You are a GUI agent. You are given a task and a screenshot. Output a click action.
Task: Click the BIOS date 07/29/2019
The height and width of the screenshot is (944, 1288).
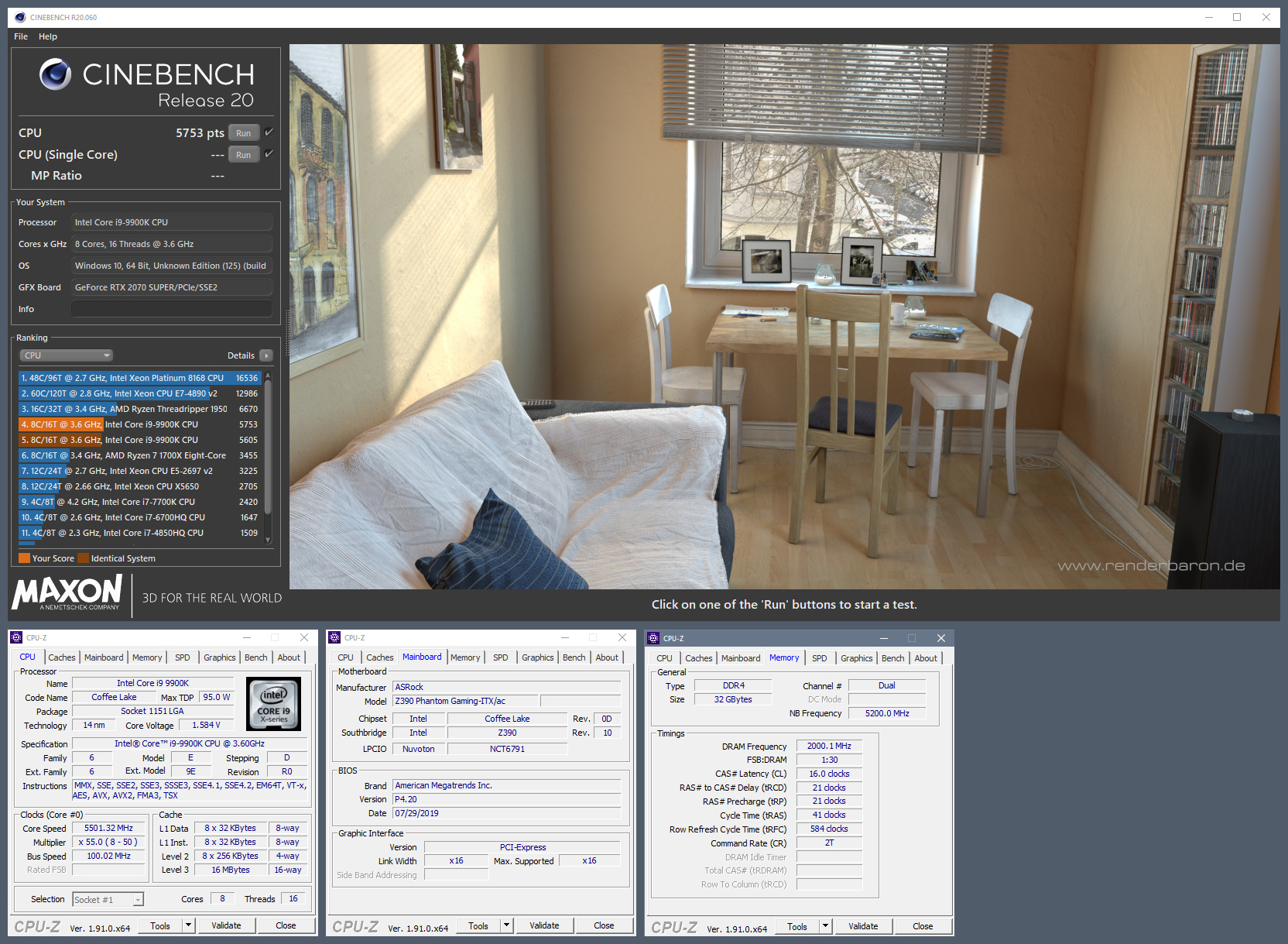507,813
